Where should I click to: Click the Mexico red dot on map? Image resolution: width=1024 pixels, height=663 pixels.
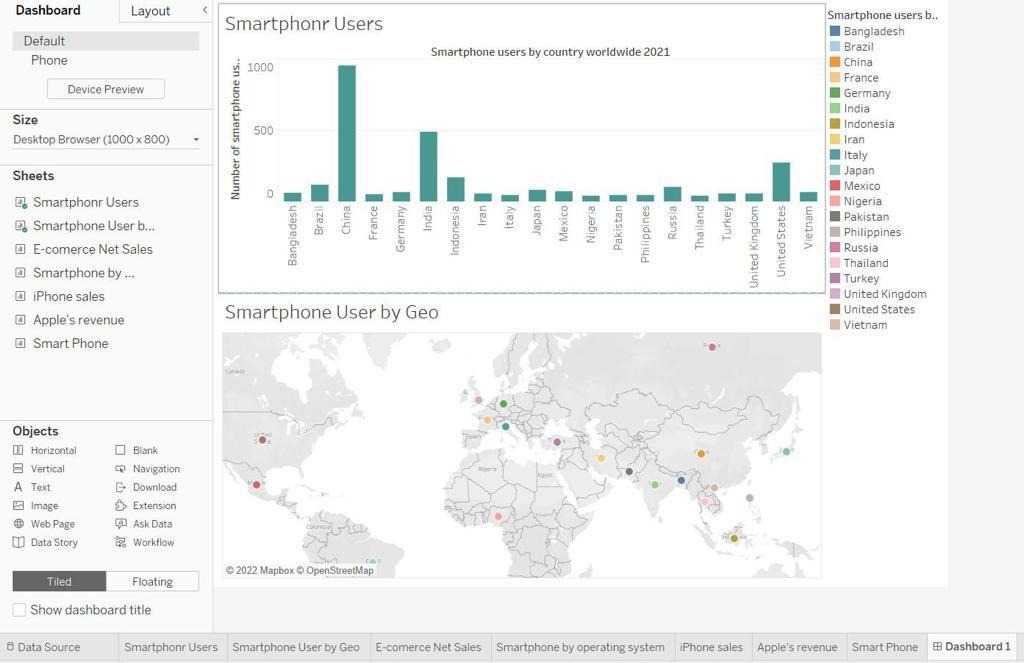click(x=257, y=485)
